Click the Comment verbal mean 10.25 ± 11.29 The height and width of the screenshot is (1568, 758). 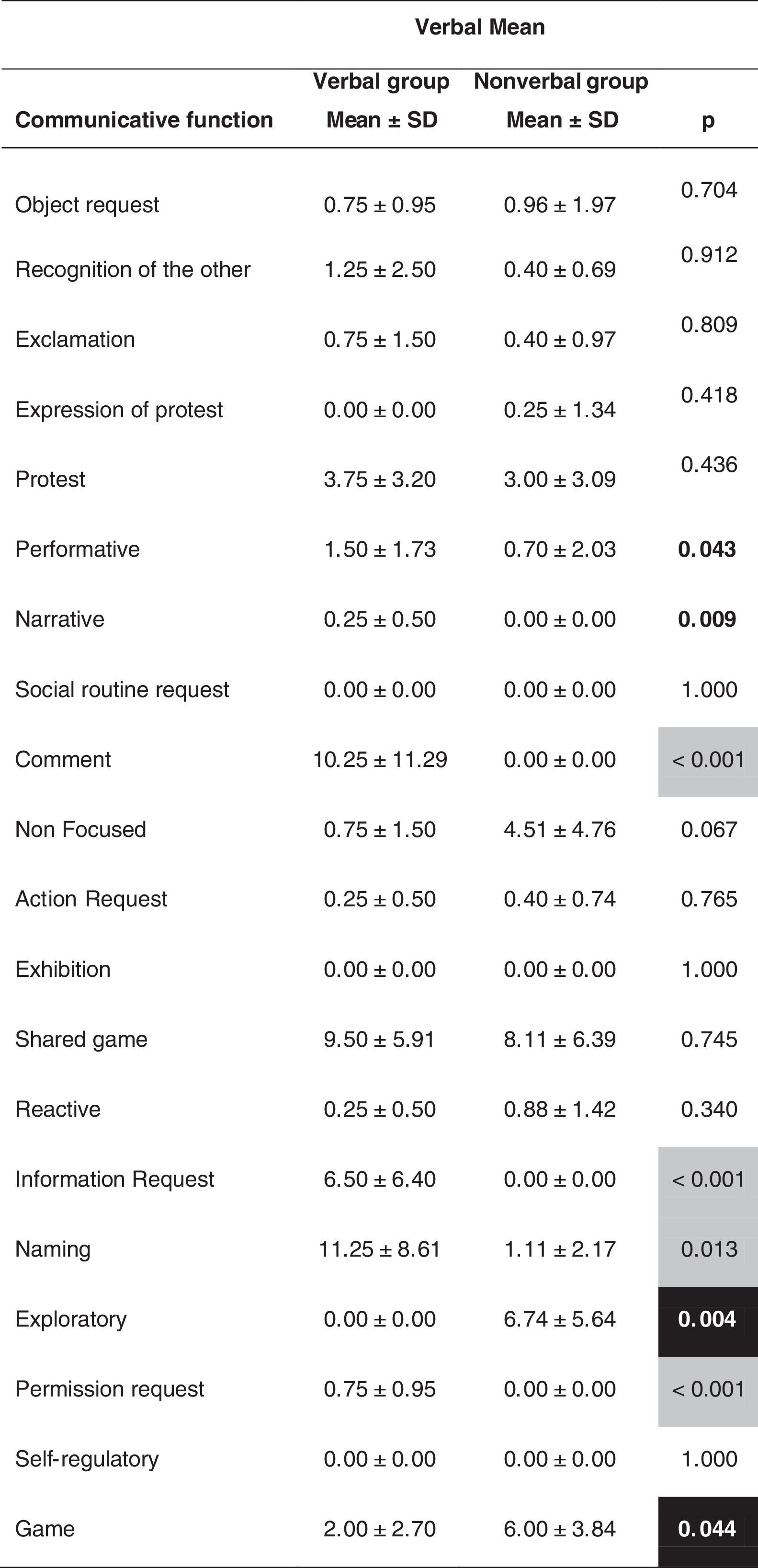coord(380,760)
